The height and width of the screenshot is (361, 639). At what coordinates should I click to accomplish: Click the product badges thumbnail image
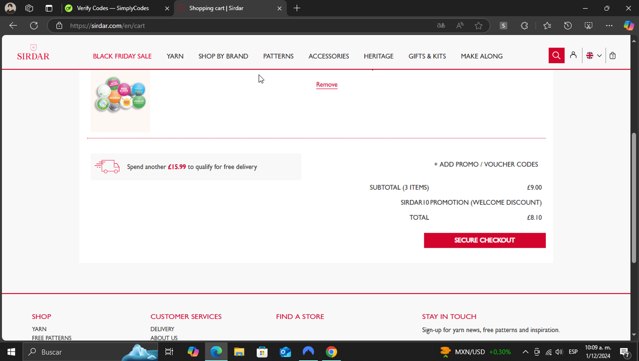[x=120, y=101]
